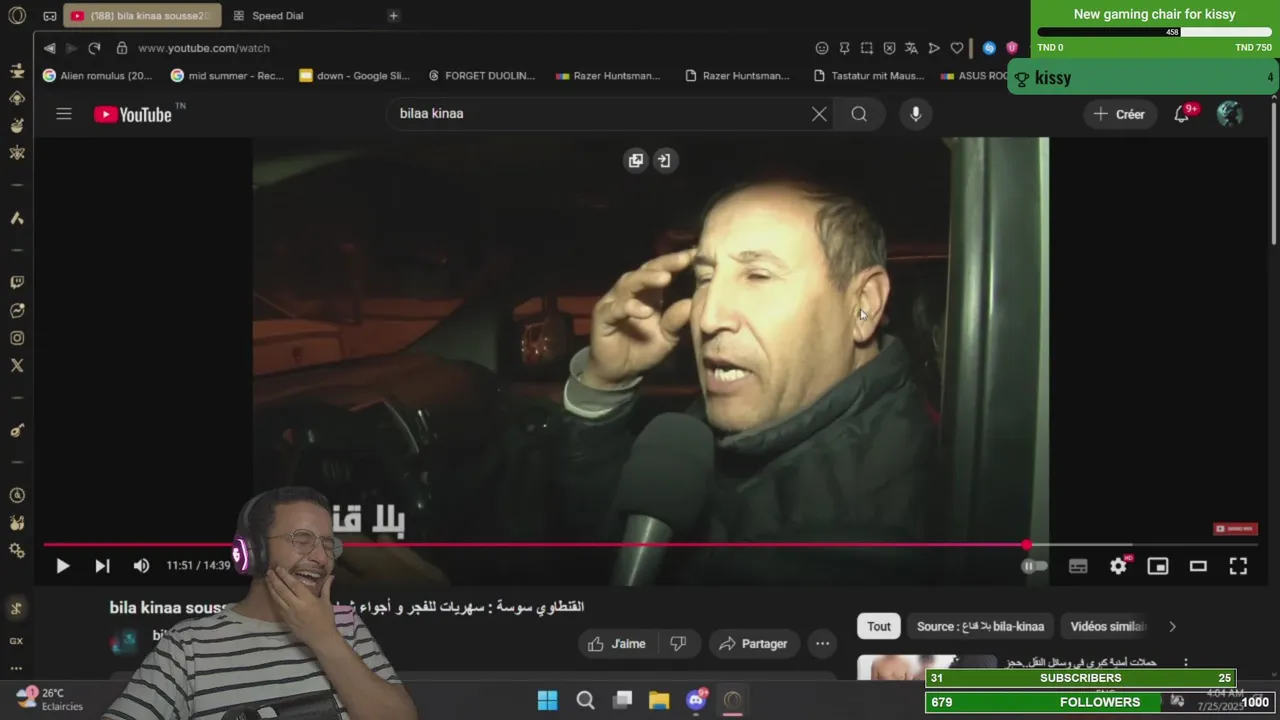Select the Vidéos similaires chip
The width and height of the screenshot is (1280, 720).
pyautogui.click(x=1107, y=627)
